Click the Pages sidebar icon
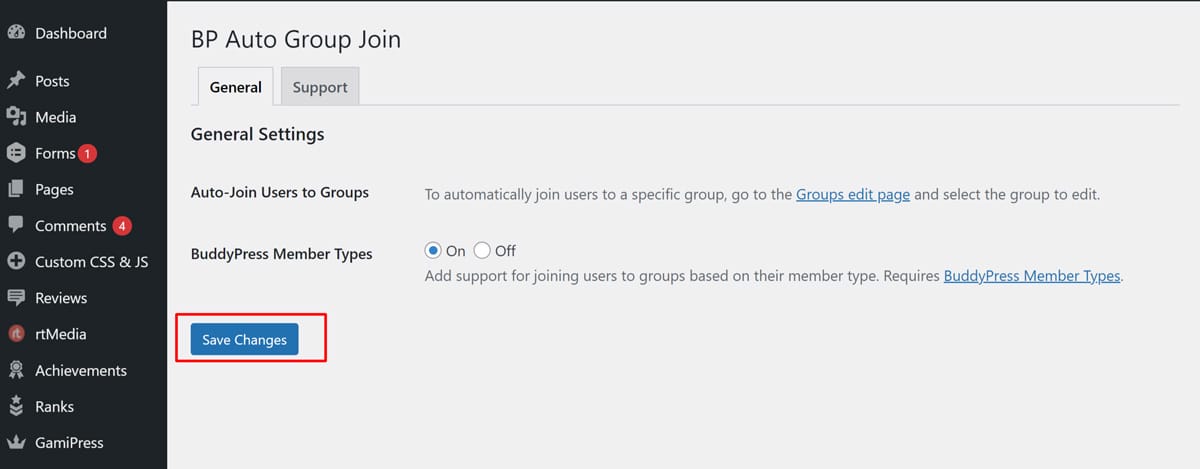This screenshot has width=1200, height=469. [16, 189]
